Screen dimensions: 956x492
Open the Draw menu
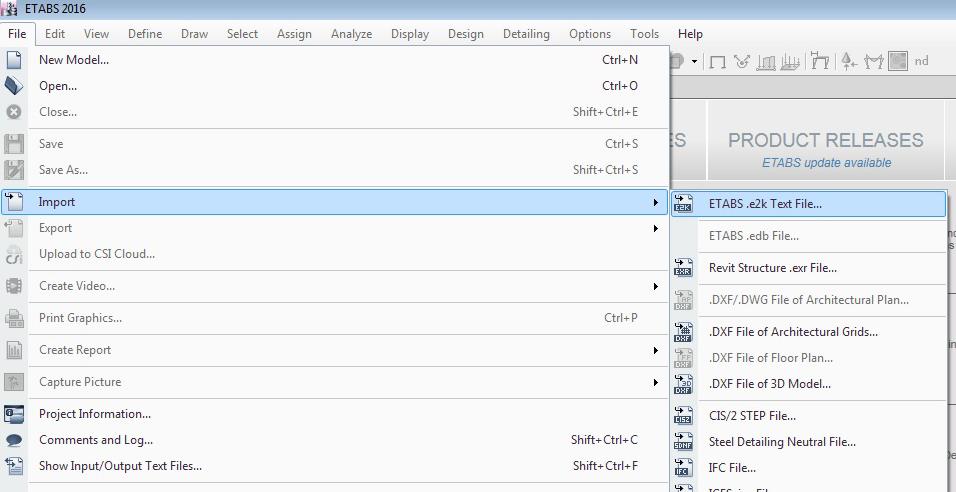click(x=194, y=34)
